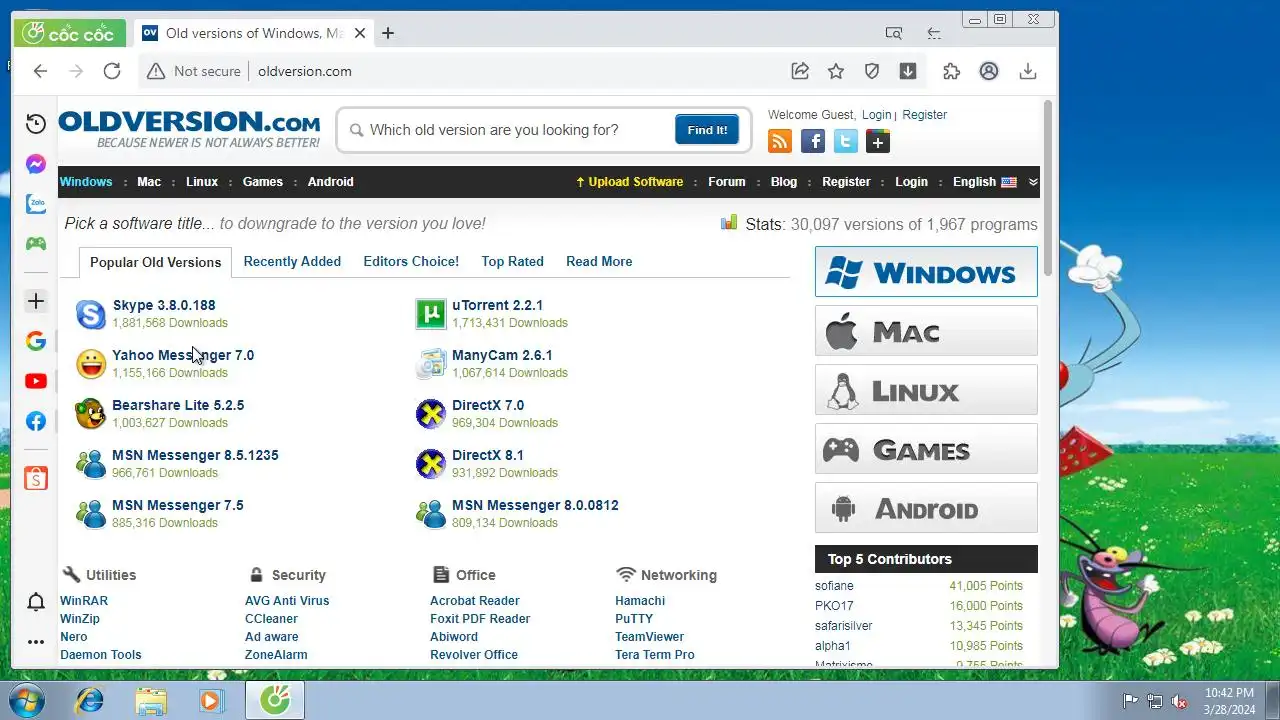Open the DirectX 7.0 link
Viewport: 1280px width, 720px height.
click(x=488, y=405)
